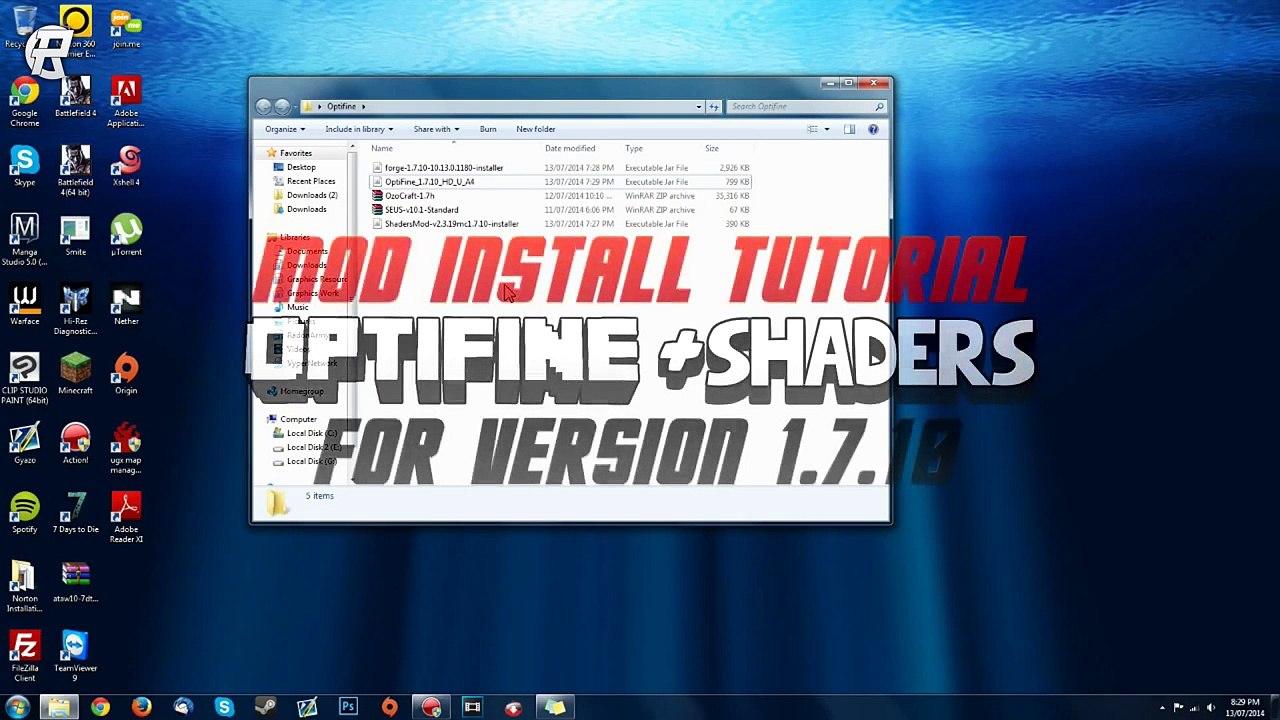Open Downloads (2) in Favorites
The image size is (1280, 720).
(311, 195)
